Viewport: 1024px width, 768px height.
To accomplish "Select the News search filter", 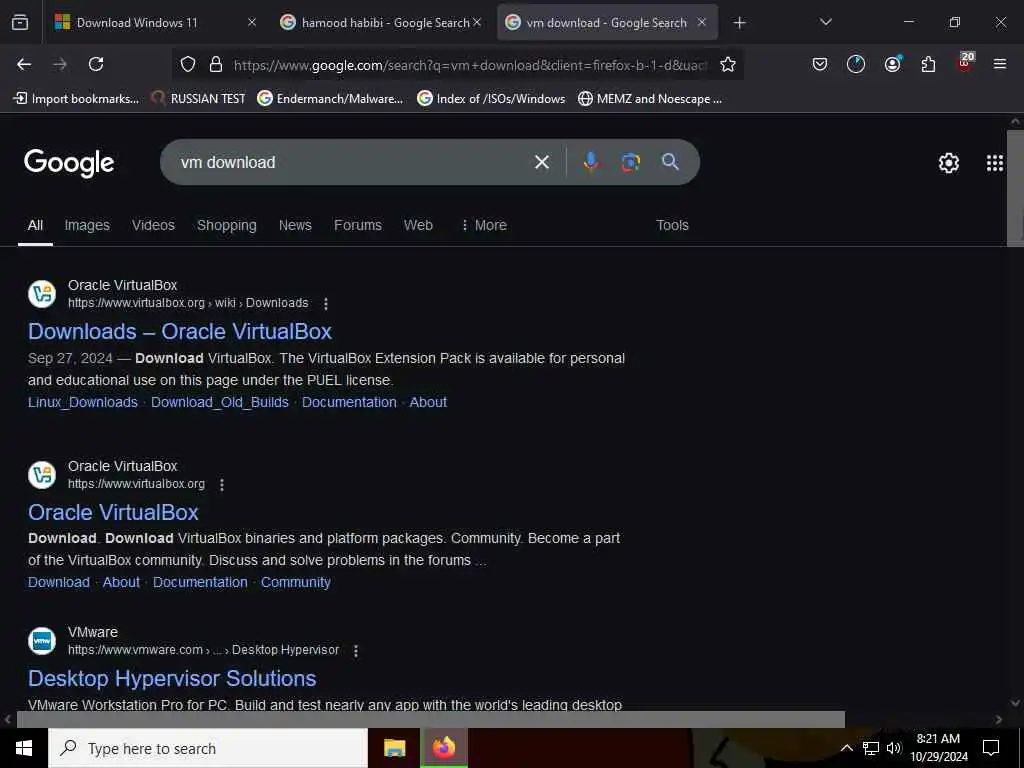I will point(295,225).
